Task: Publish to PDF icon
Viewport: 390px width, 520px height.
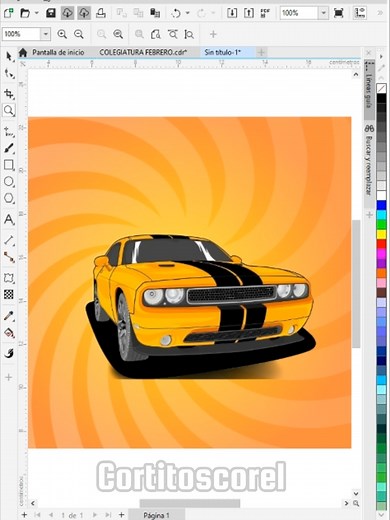Action: click(x=265, y=13)
